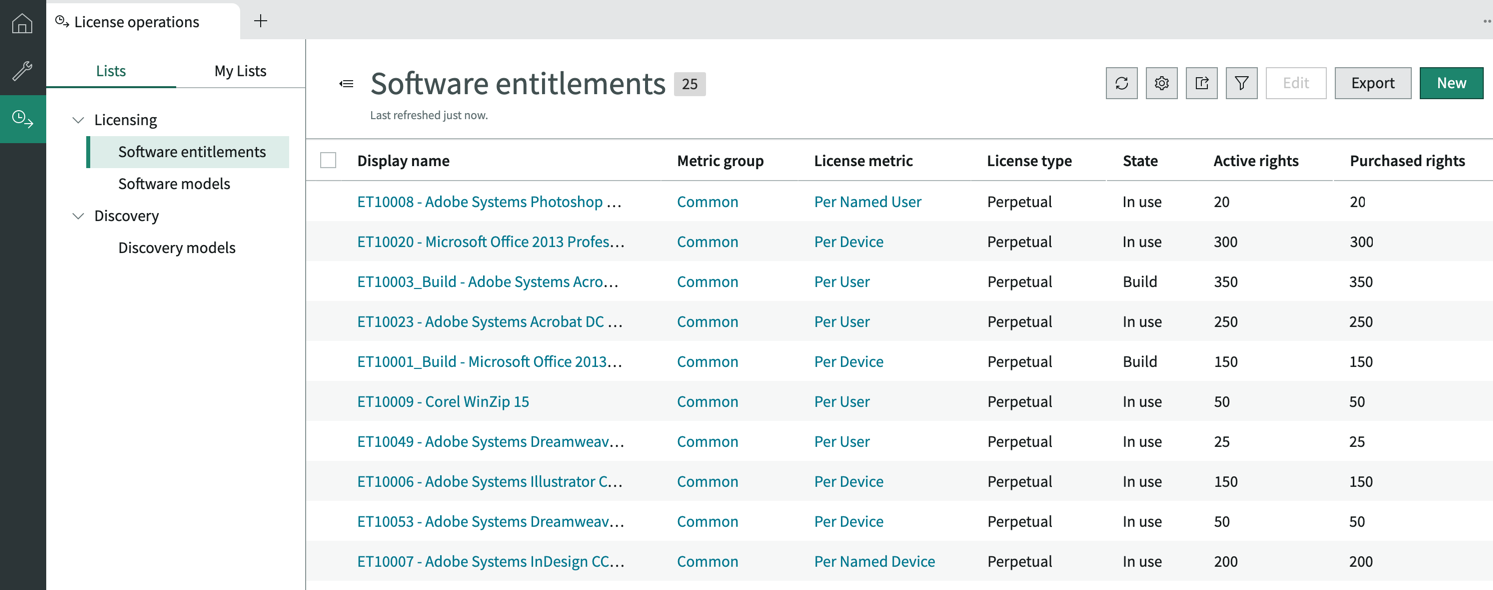
Task: Click Common metric group in ET10007 row
Action: point(708,562)
